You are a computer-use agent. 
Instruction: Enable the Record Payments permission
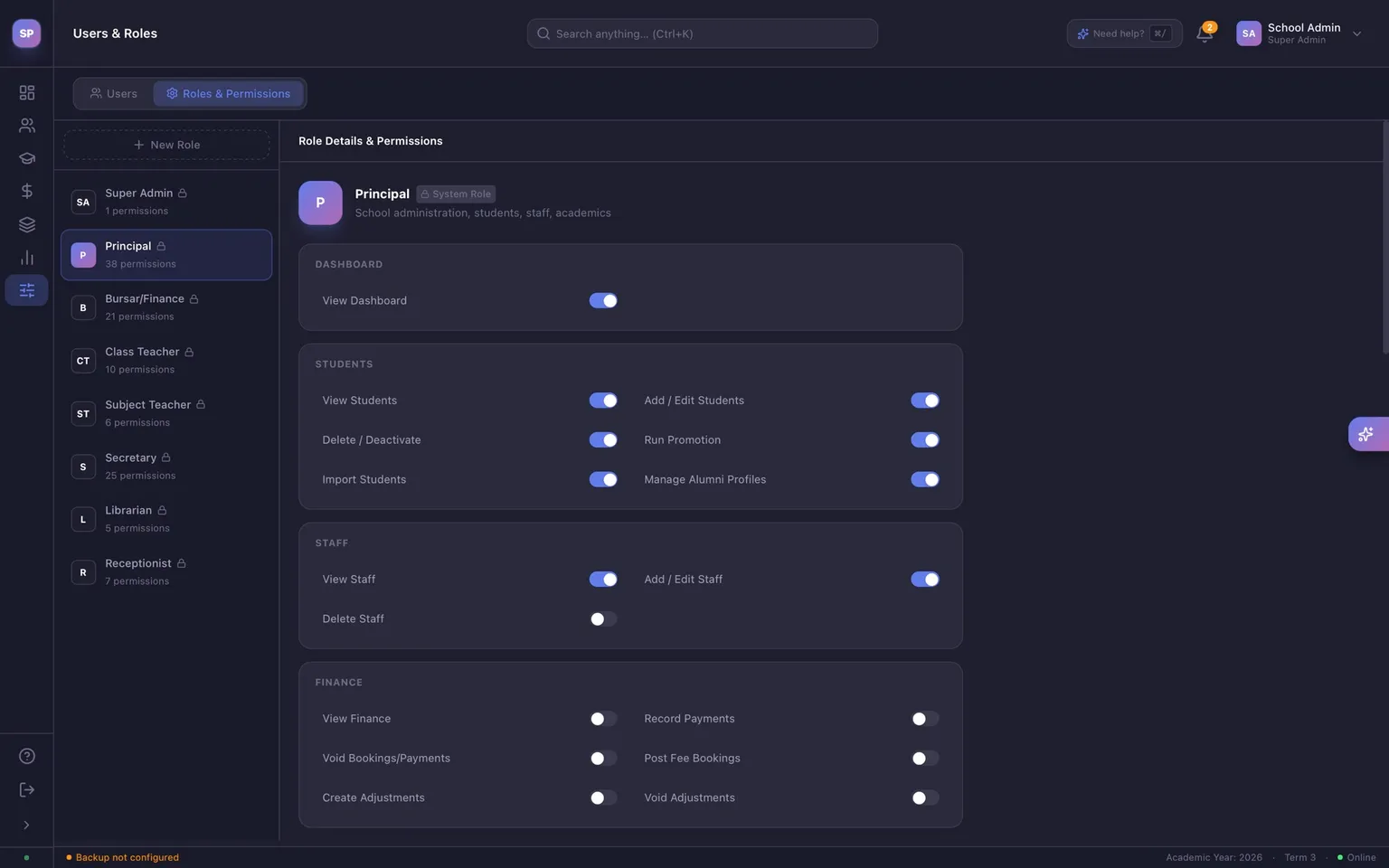point(925,719)
